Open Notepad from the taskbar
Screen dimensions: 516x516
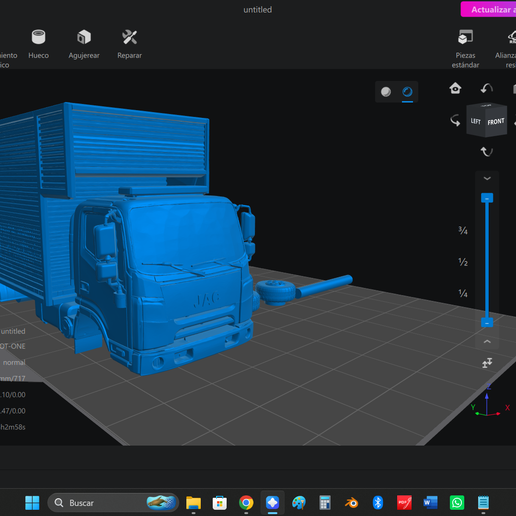pos(483,503)
